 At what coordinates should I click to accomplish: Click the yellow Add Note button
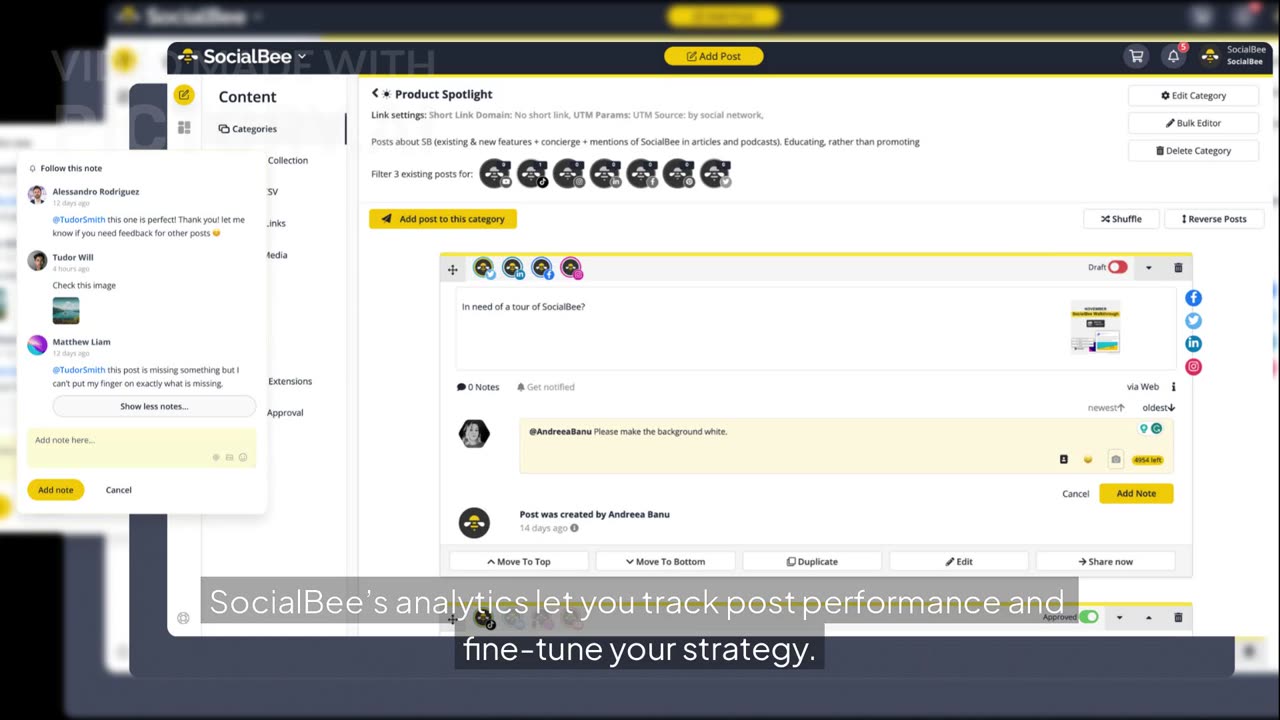click(x=1136, y=493)
